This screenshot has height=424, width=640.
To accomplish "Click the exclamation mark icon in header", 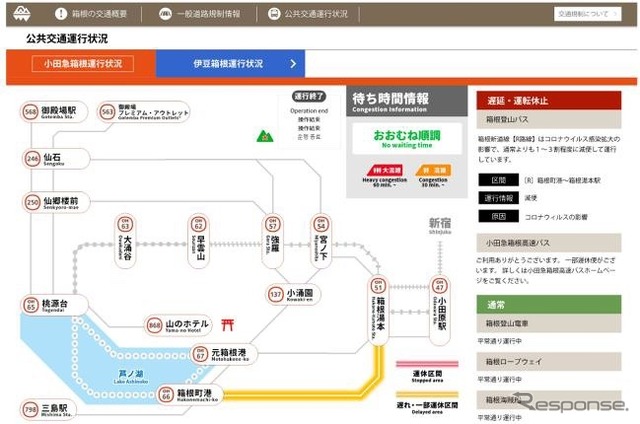I will click(61, 14).
